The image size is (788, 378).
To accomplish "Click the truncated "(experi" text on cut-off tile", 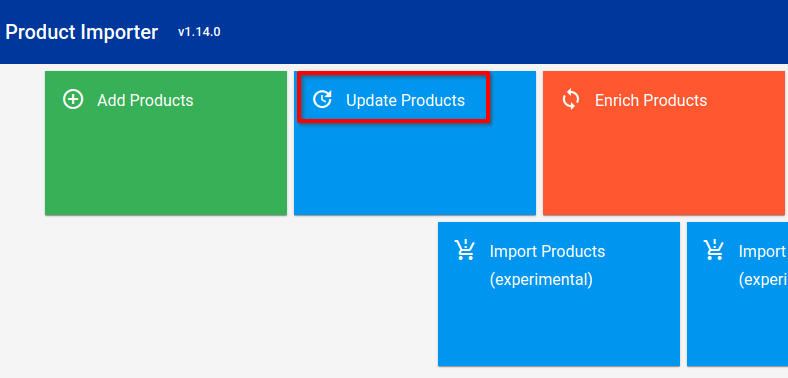I will coord(763,279).
